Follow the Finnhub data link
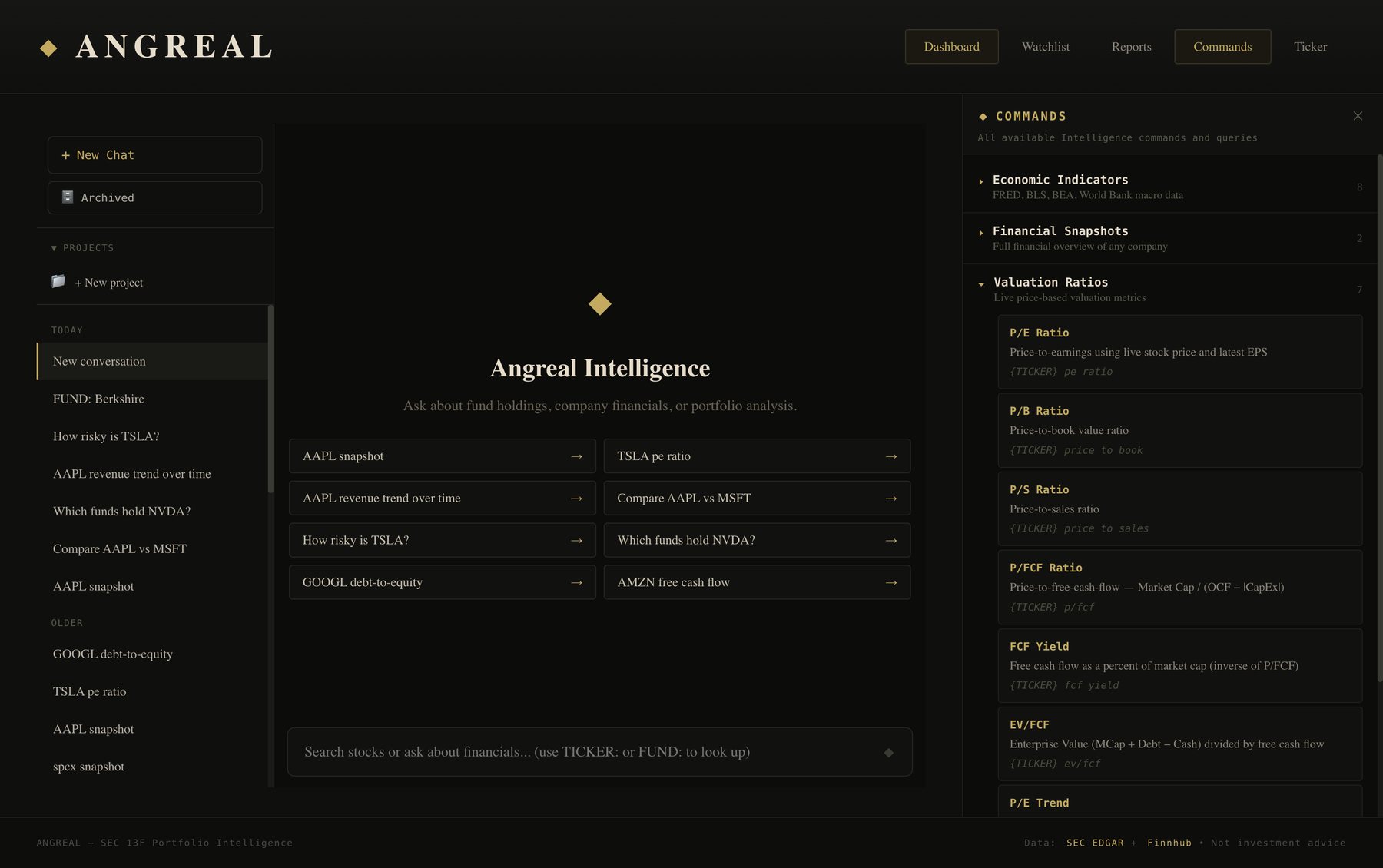Viewport: 1383px width, 868px height. click(1169, 843)
